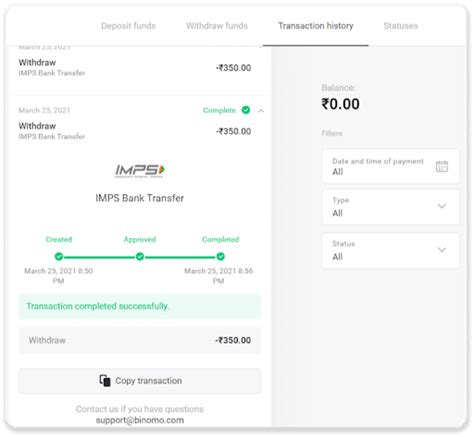Open the Type filter dropdown

pyautogui.click(x=390, y=207)
